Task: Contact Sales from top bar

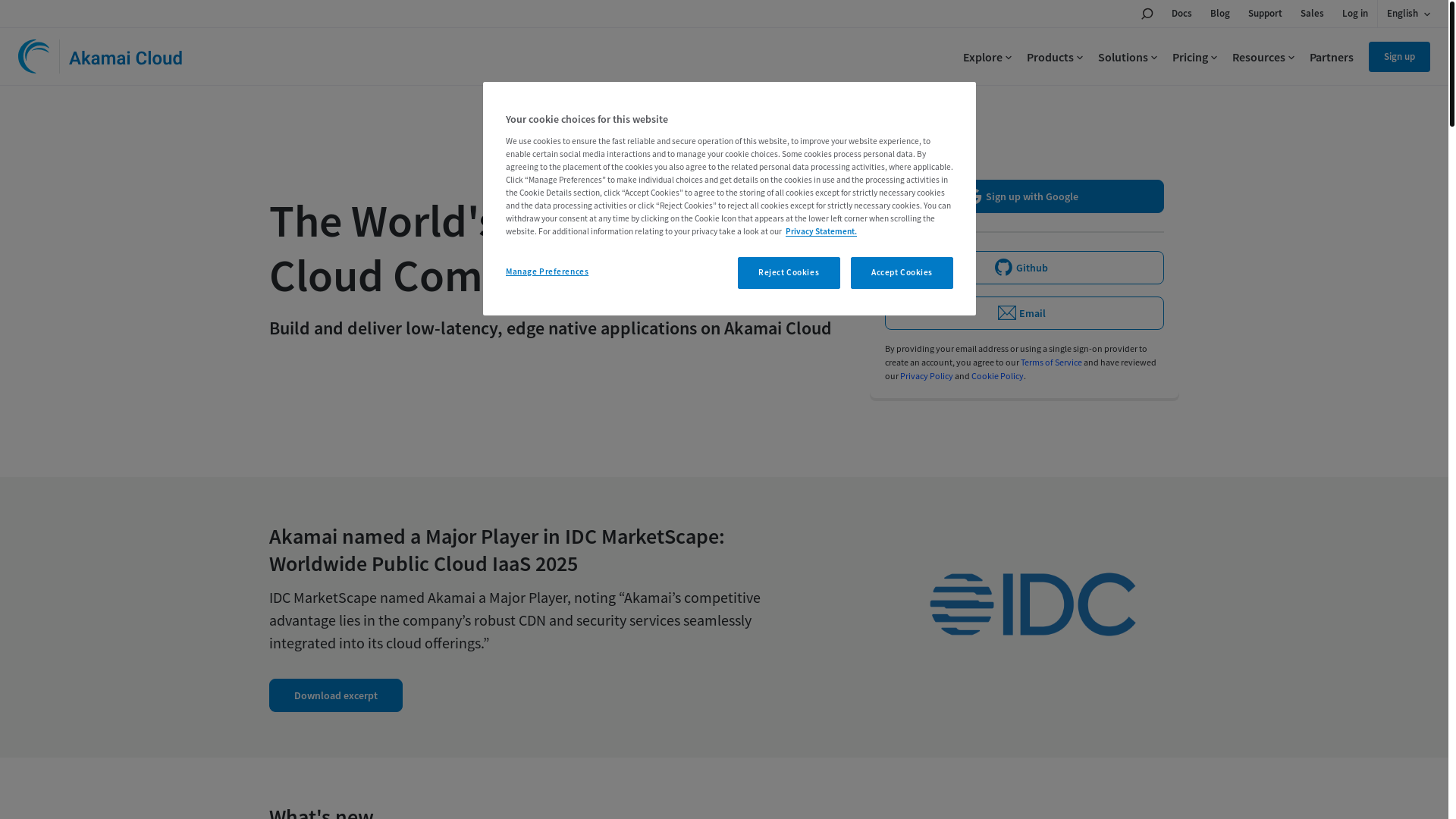Action: coord(1312,14)
